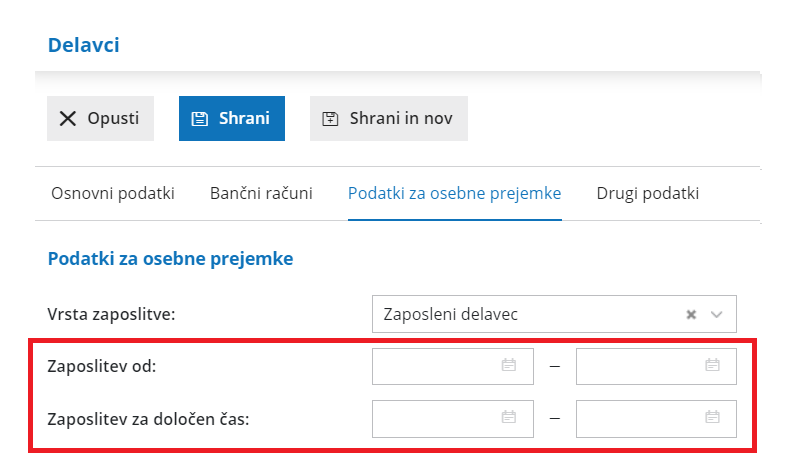Click the Opusti button
797x471 pixels.
point(101,119)
